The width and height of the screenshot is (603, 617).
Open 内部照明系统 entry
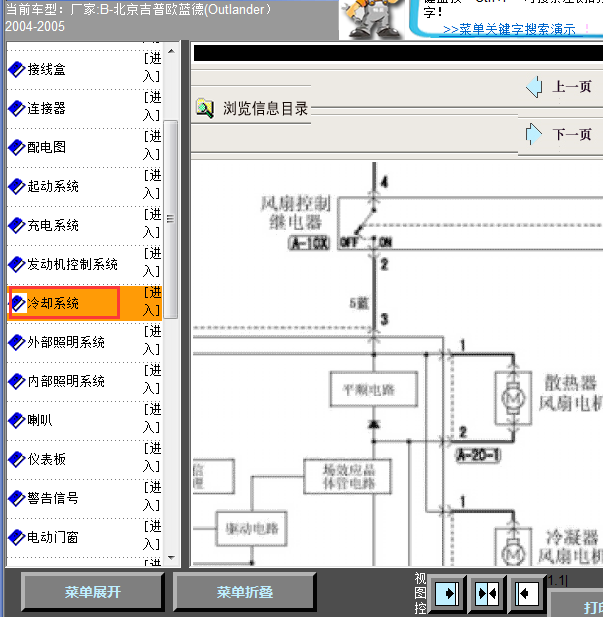click(66, 381)
